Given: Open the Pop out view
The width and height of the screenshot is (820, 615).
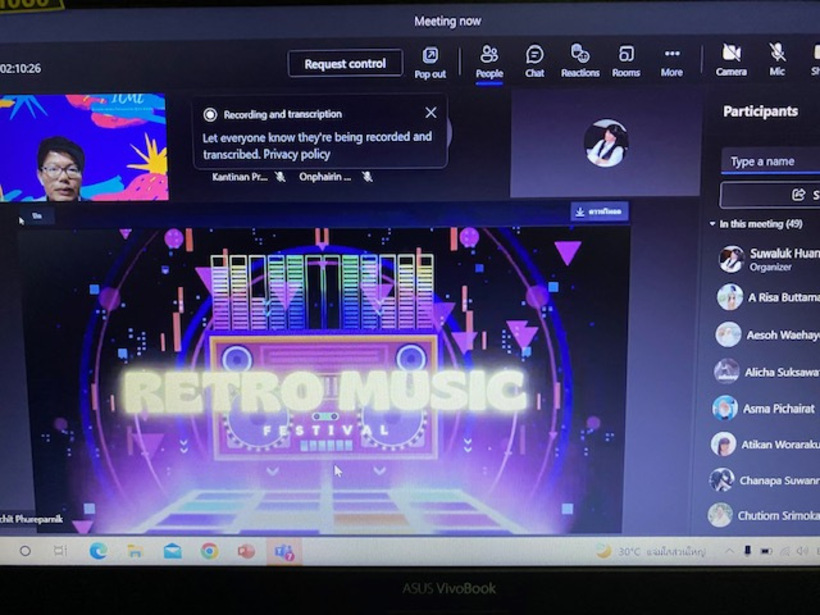Looking at the screenshot, I should coord(430,61).
